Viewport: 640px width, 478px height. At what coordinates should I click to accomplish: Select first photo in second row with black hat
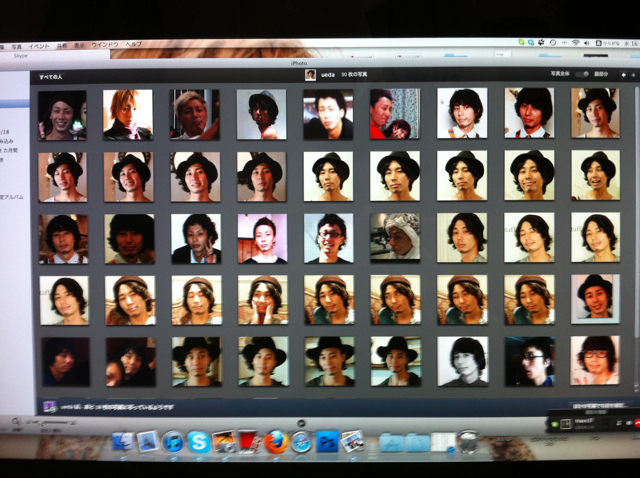(62, 177)
